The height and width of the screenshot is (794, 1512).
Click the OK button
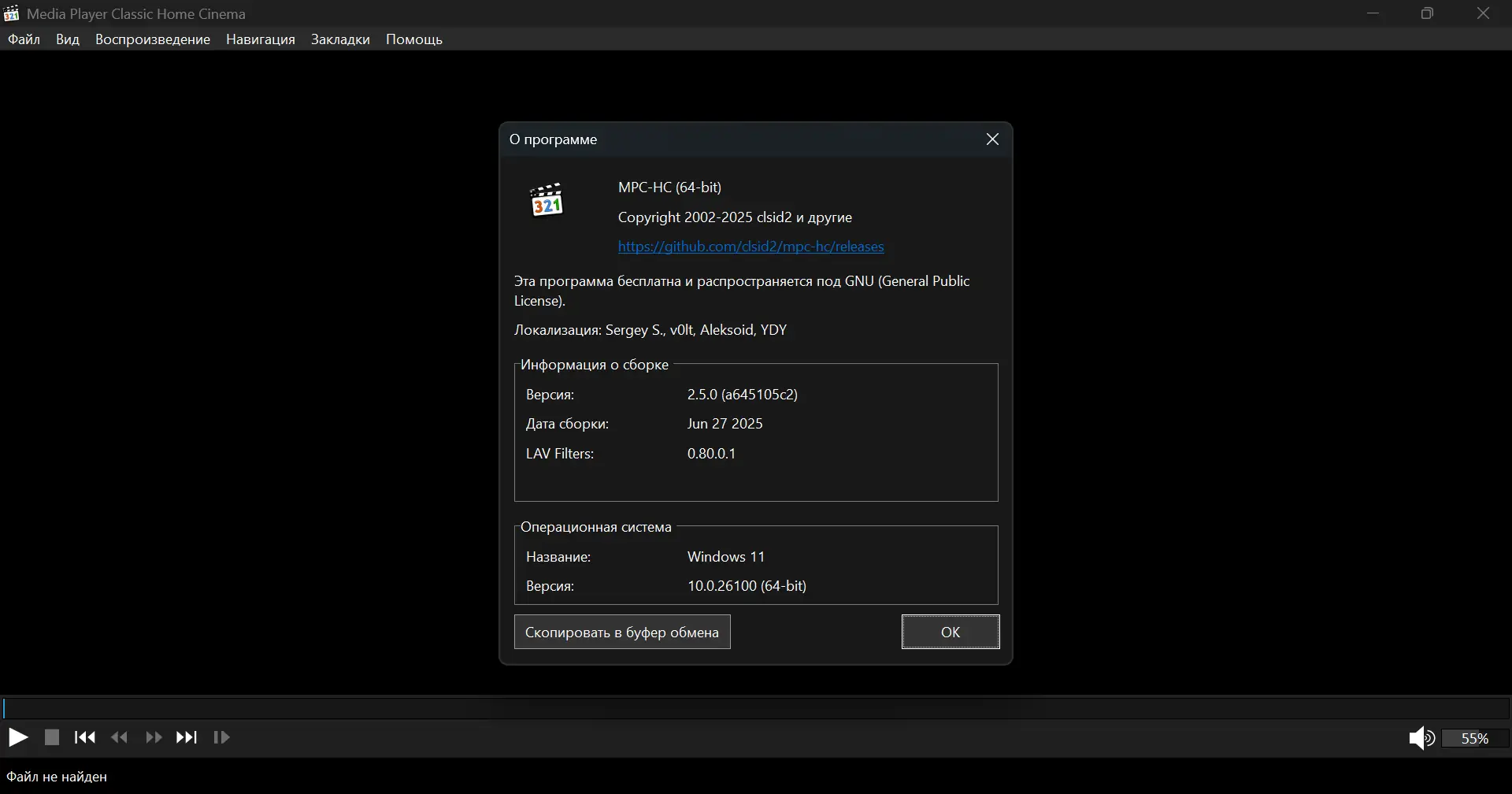(951, 632)
